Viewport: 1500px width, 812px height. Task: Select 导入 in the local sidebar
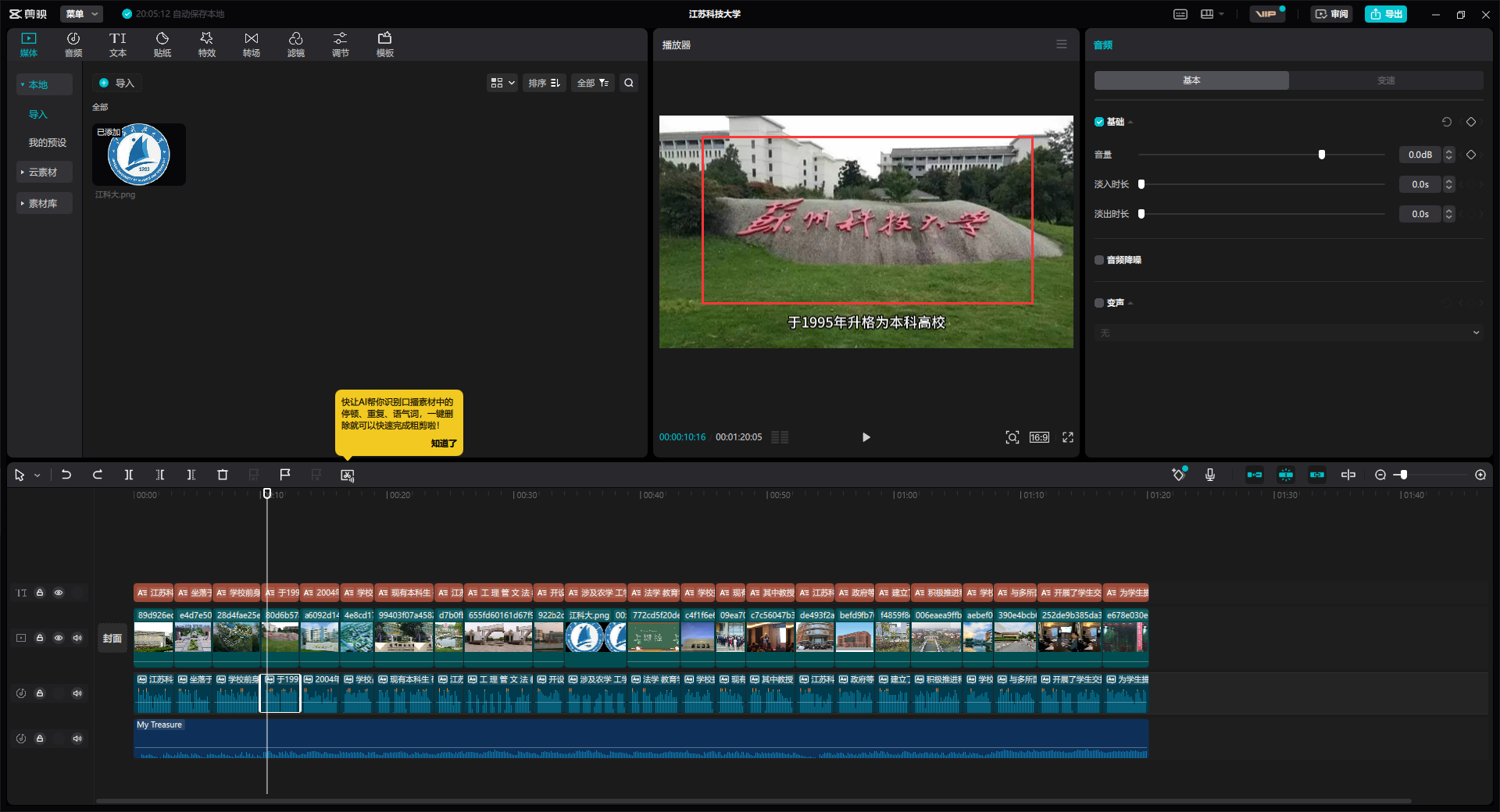coord(38,114)
